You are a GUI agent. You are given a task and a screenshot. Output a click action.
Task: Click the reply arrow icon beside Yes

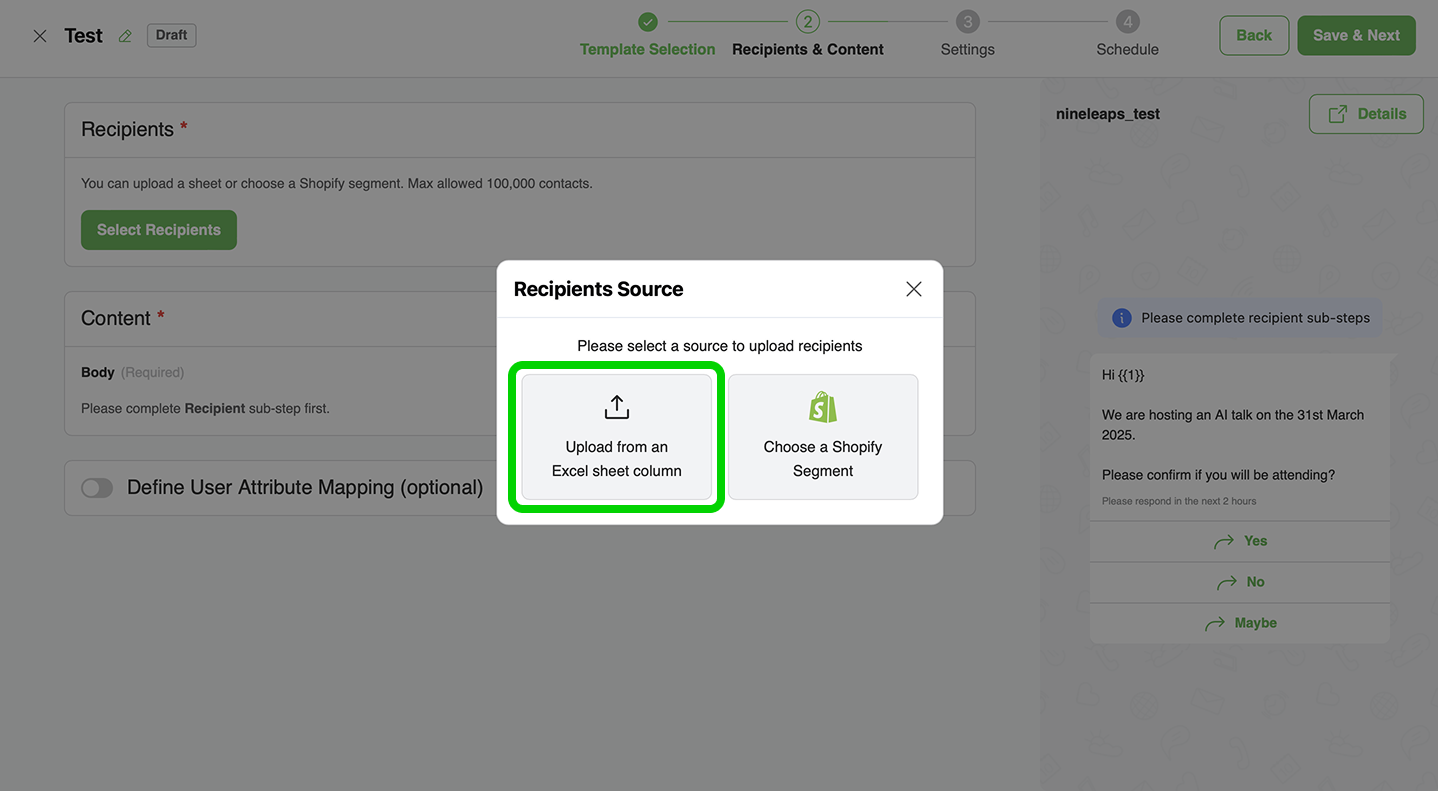[1223, 541]
